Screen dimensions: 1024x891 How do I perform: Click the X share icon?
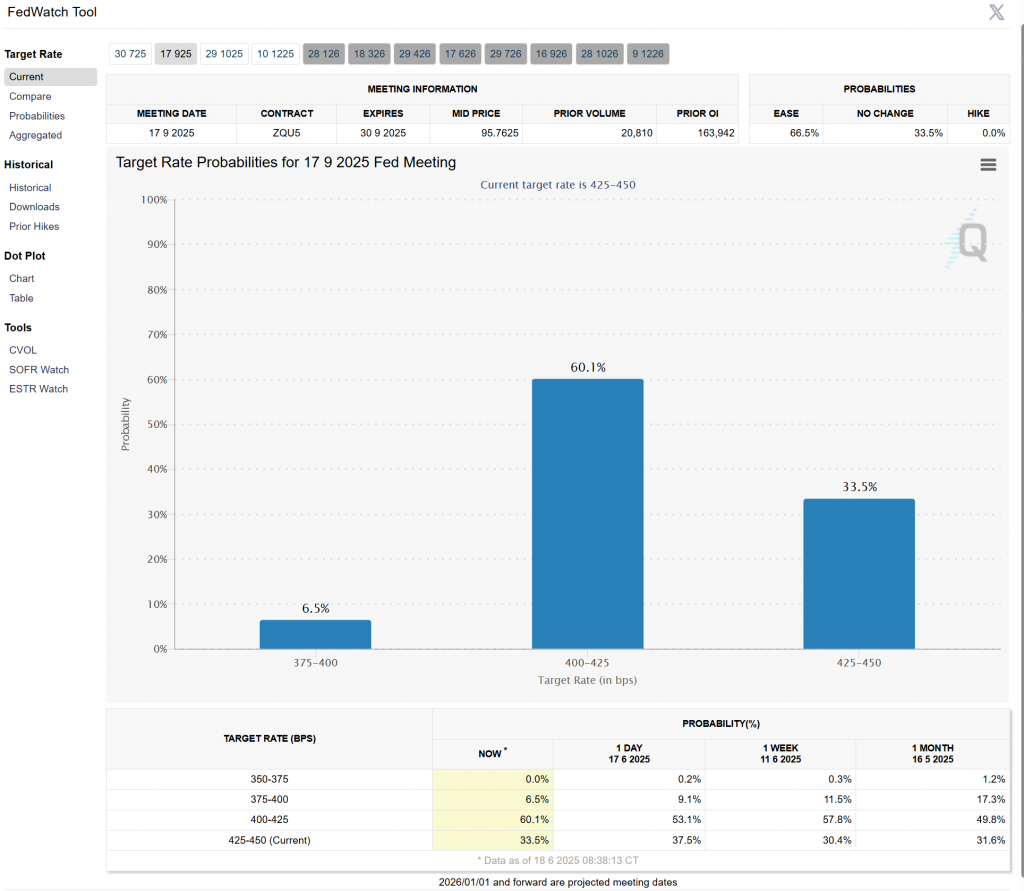pyautogui.click(x=997, y=12)
